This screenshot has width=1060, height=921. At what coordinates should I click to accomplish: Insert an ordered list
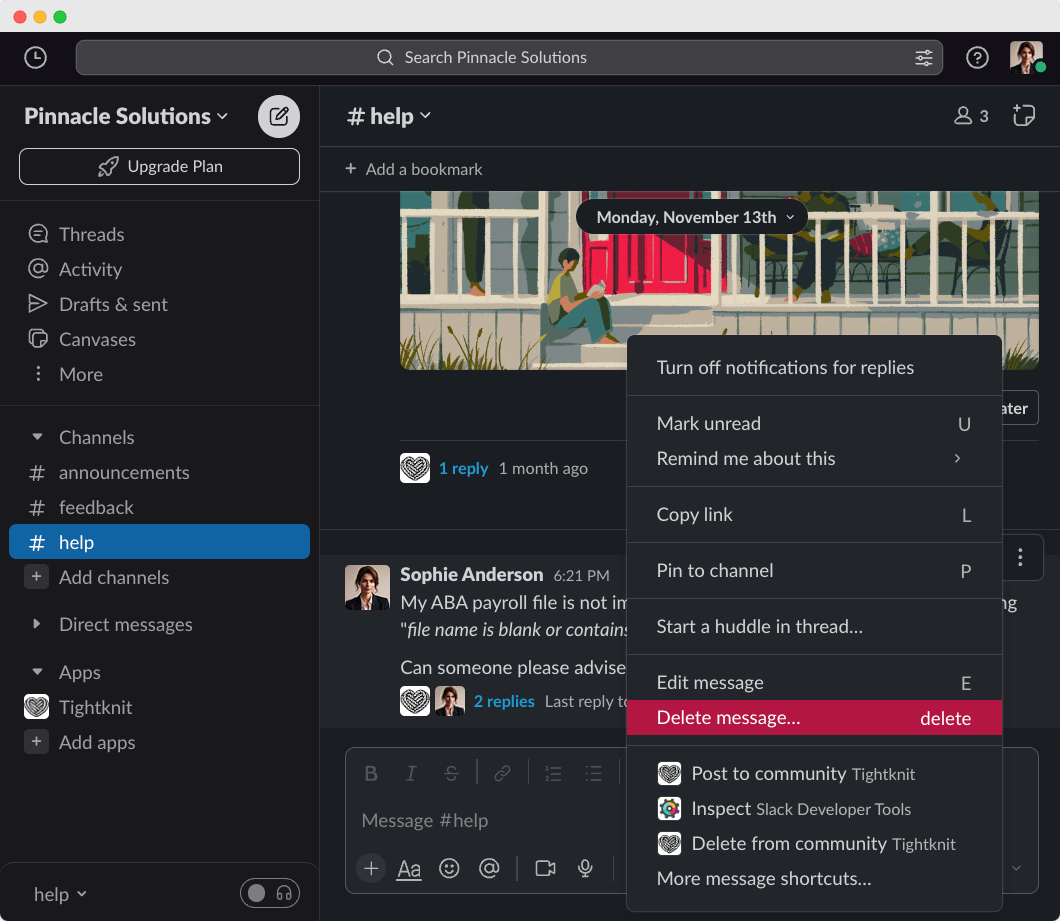(553, 774)
